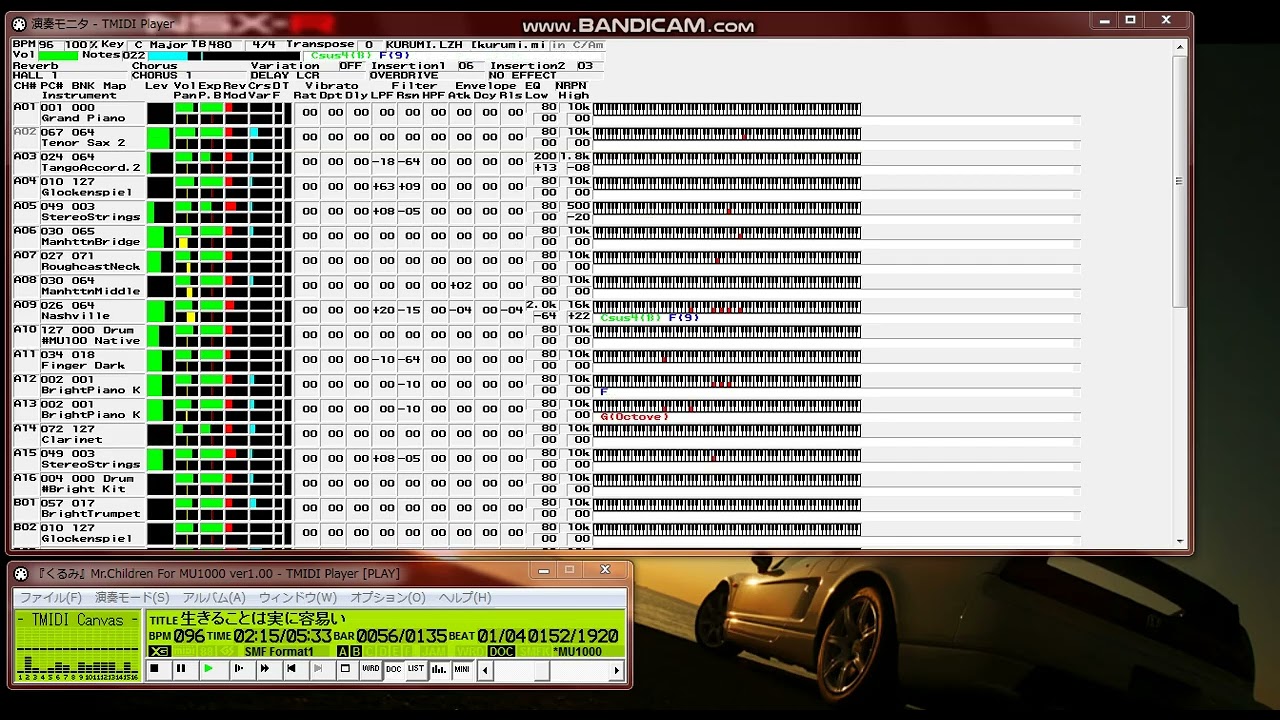This screenshot has width=1280, height=720.
Task: Click the SMF Format1 label
Action: [x=279, y=652]
